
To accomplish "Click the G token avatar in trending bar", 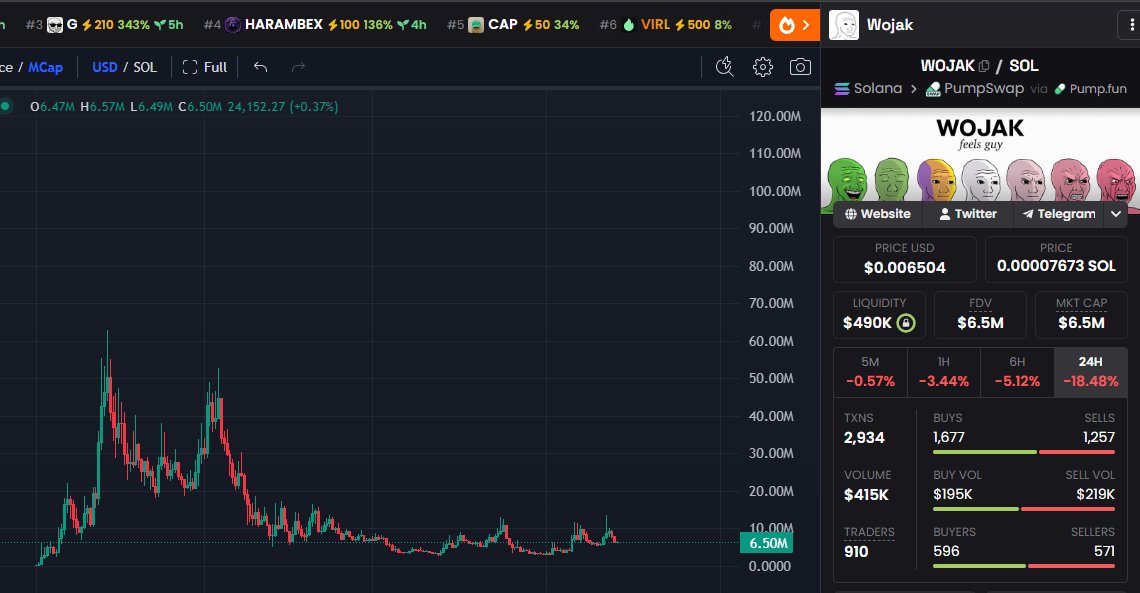I will tap(55, 25).
